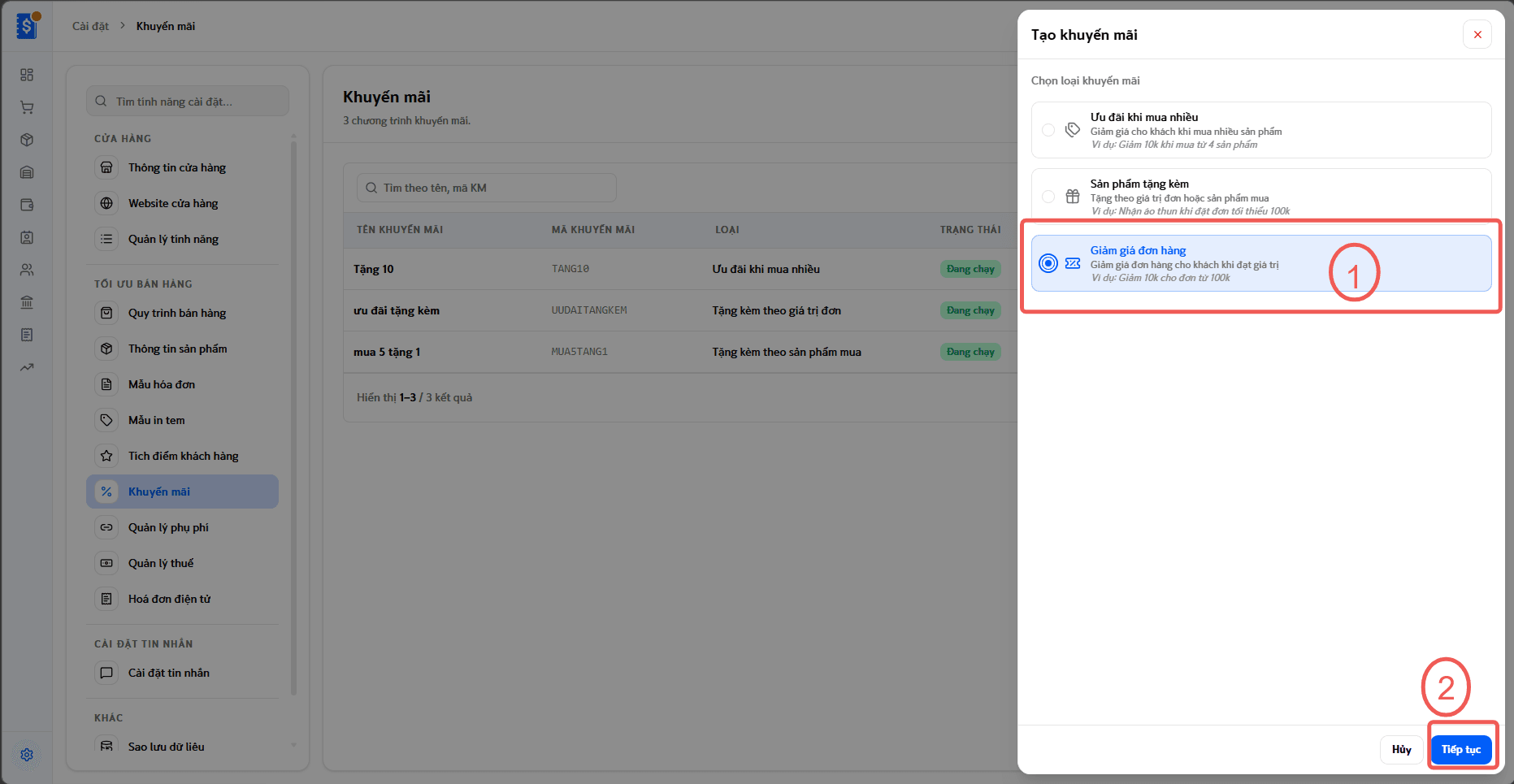Open the settings gear icon in left rail
This screenshot has height=784, width=1514.
27,755
